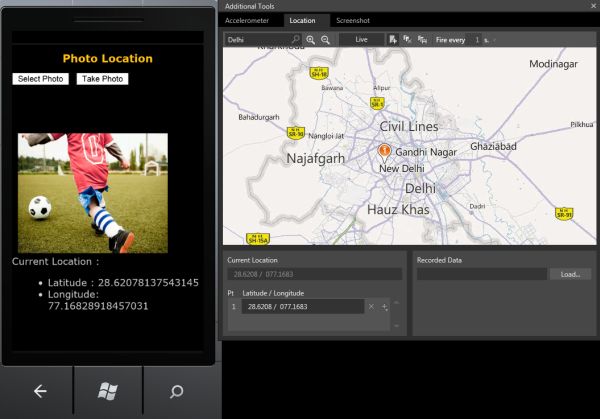Click the SR-1 highway shield on map

[x=377, y=103]
